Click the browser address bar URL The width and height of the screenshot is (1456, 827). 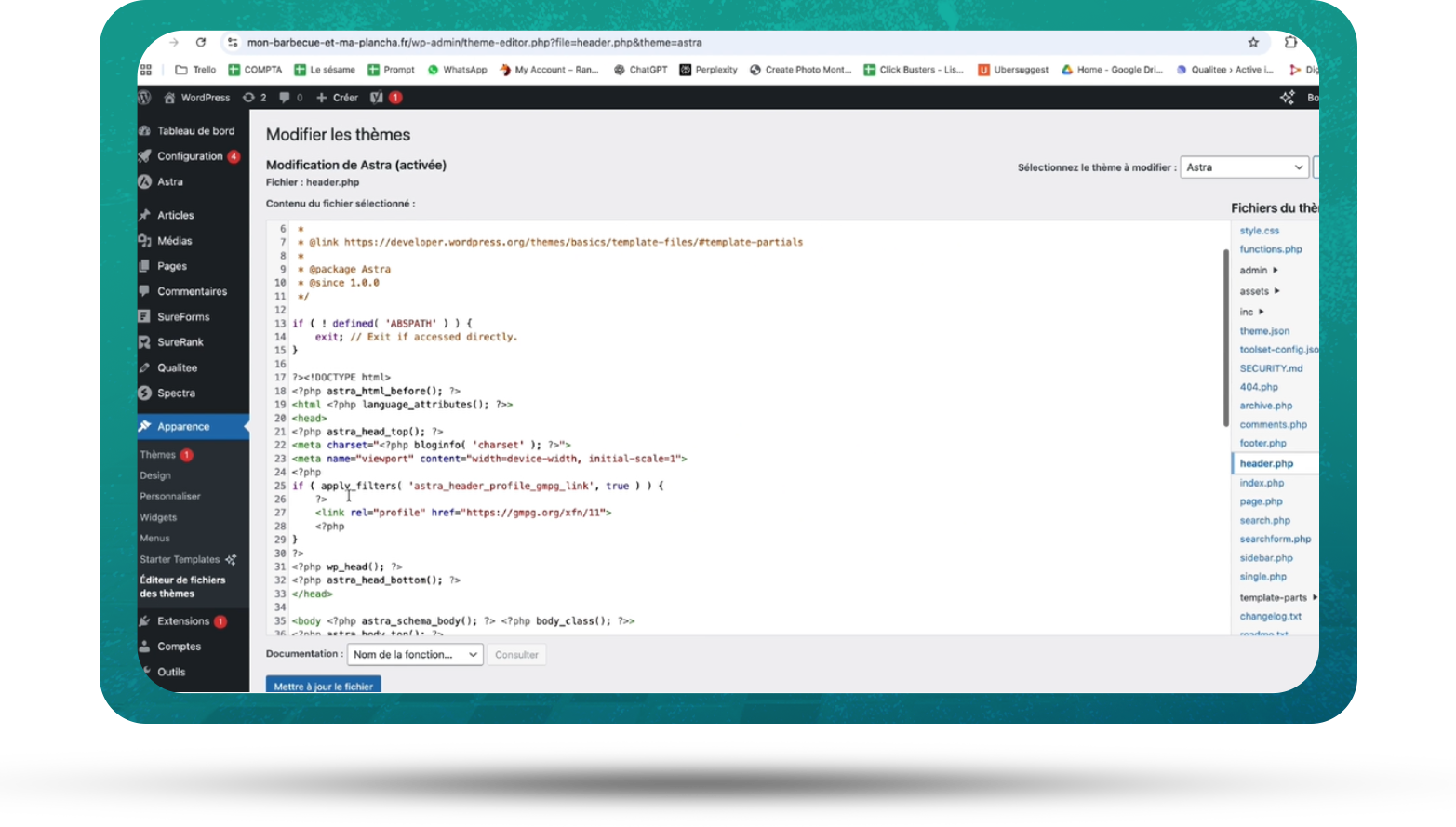click(474, 43)
